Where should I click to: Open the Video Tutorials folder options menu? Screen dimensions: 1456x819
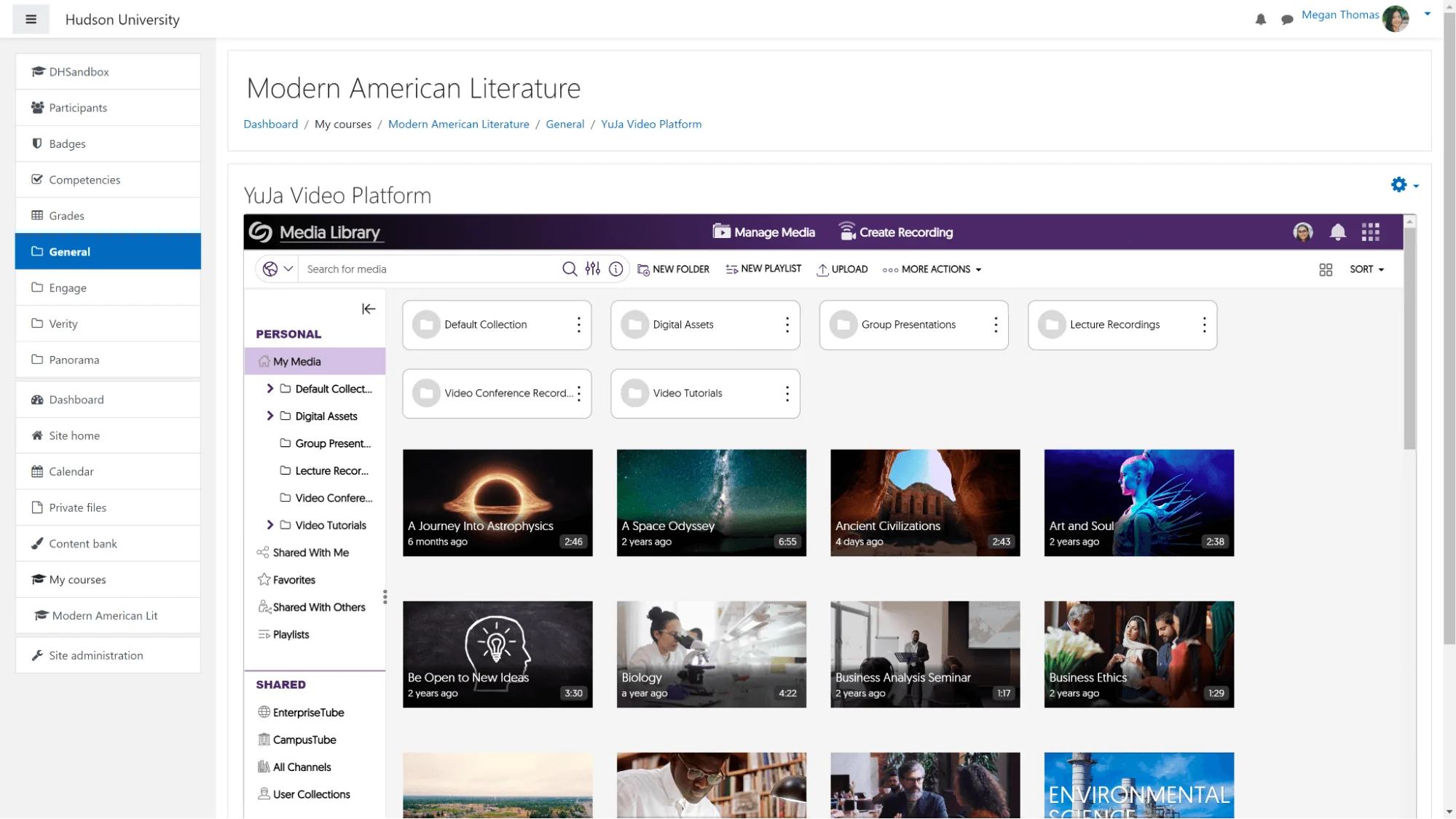pyautogui.click(x=787, y=393)
